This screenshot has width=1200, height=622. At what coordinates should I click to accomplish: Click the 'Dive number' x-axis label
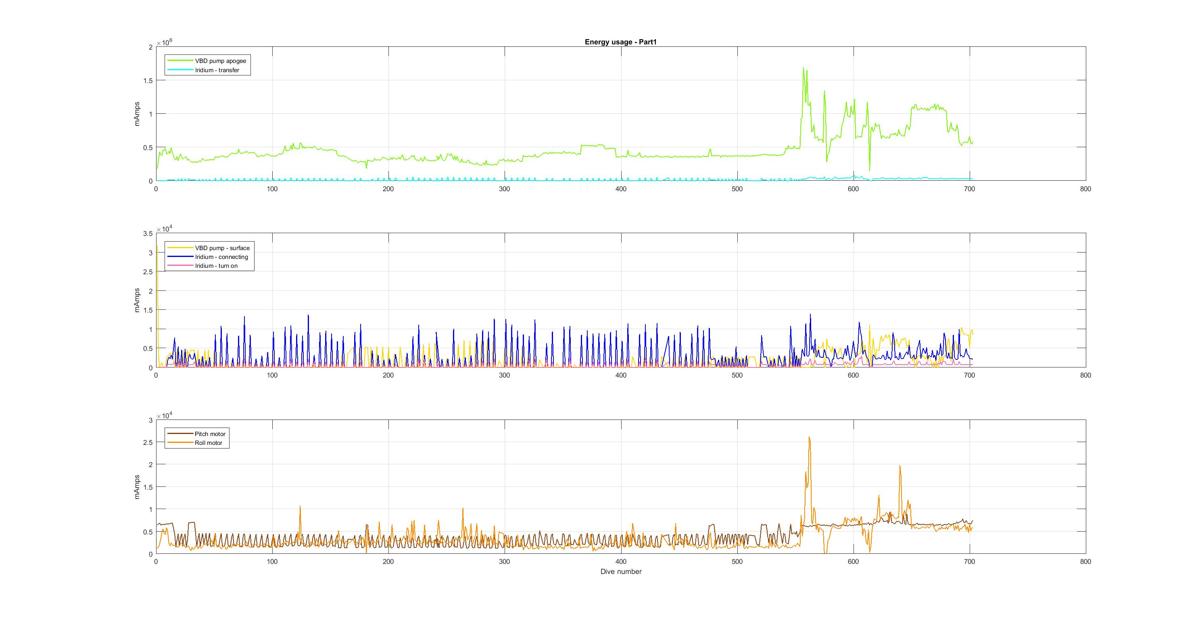pyautogui.click(x=620, y=572)
